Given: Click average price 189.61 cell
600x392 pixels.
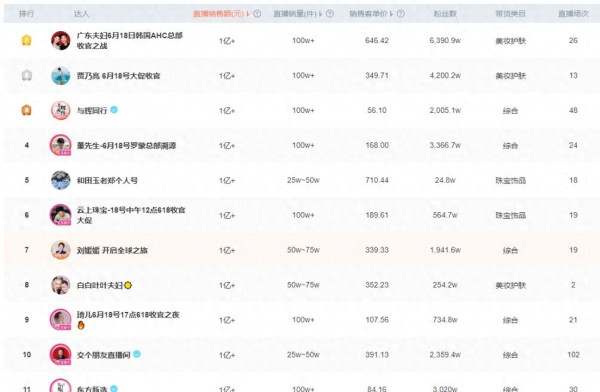Looking at the screenshot, I should (x=377, y=215).
